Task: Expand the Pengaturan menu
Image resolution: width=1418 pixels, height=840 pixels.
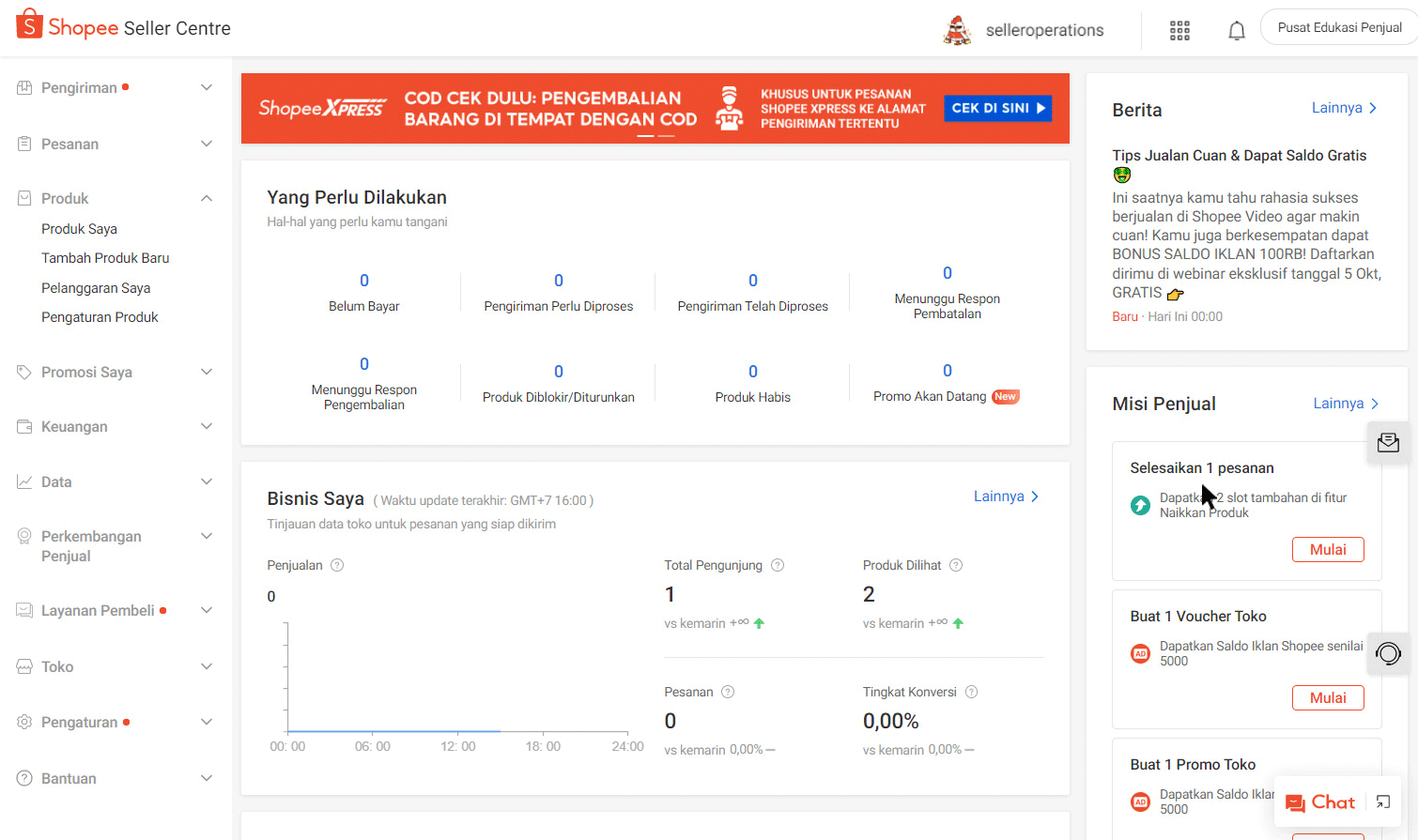Action: (x=206, y=722)
